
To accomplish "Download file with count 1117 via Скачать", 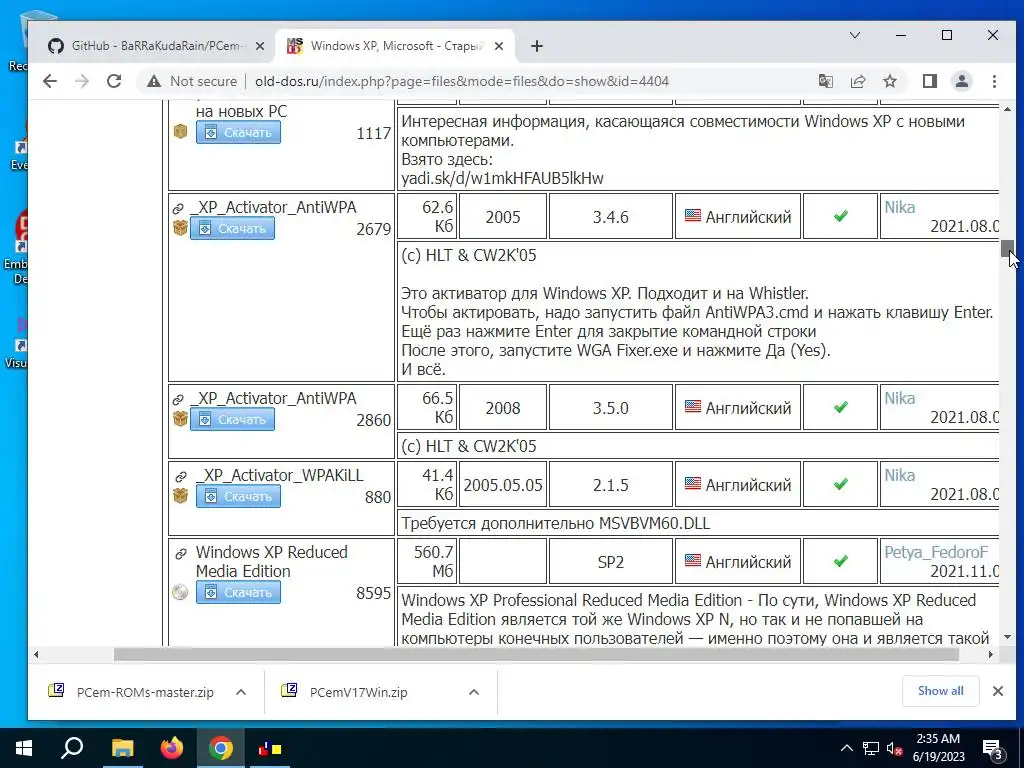I will (x=238, y=133).
